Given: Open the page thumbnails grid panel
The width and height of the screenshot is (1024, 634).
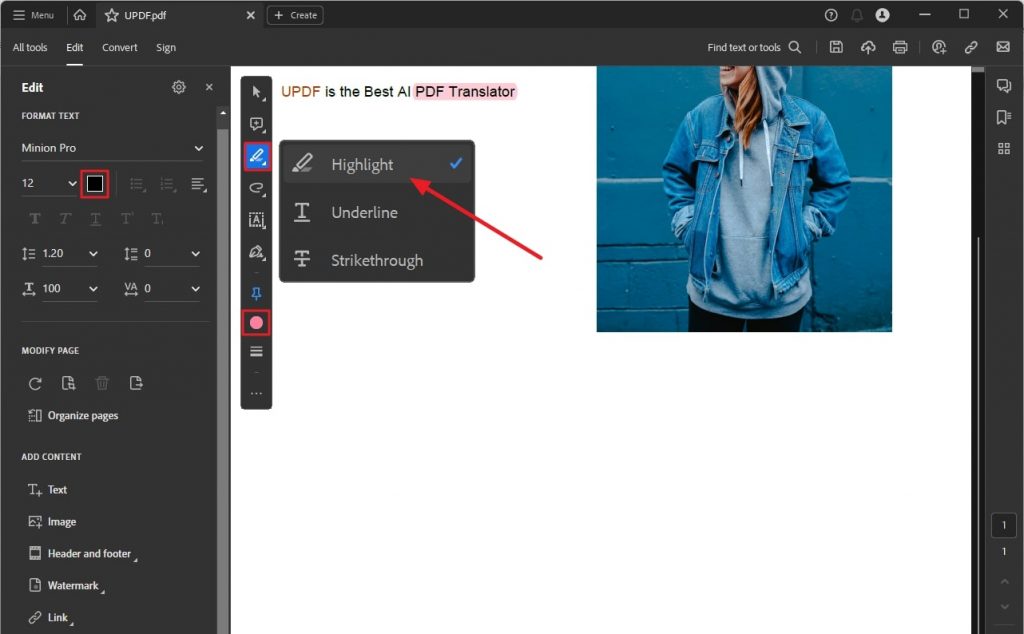Looking at the screenshot, I should tap(1004, 148).
